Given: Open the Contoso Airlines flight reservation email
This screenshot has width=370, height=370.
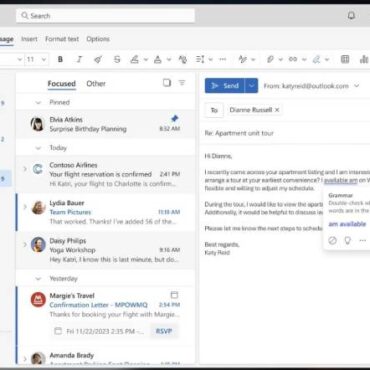Looking at the screenshot, I should pyautogui.click(x=106, y=174).
